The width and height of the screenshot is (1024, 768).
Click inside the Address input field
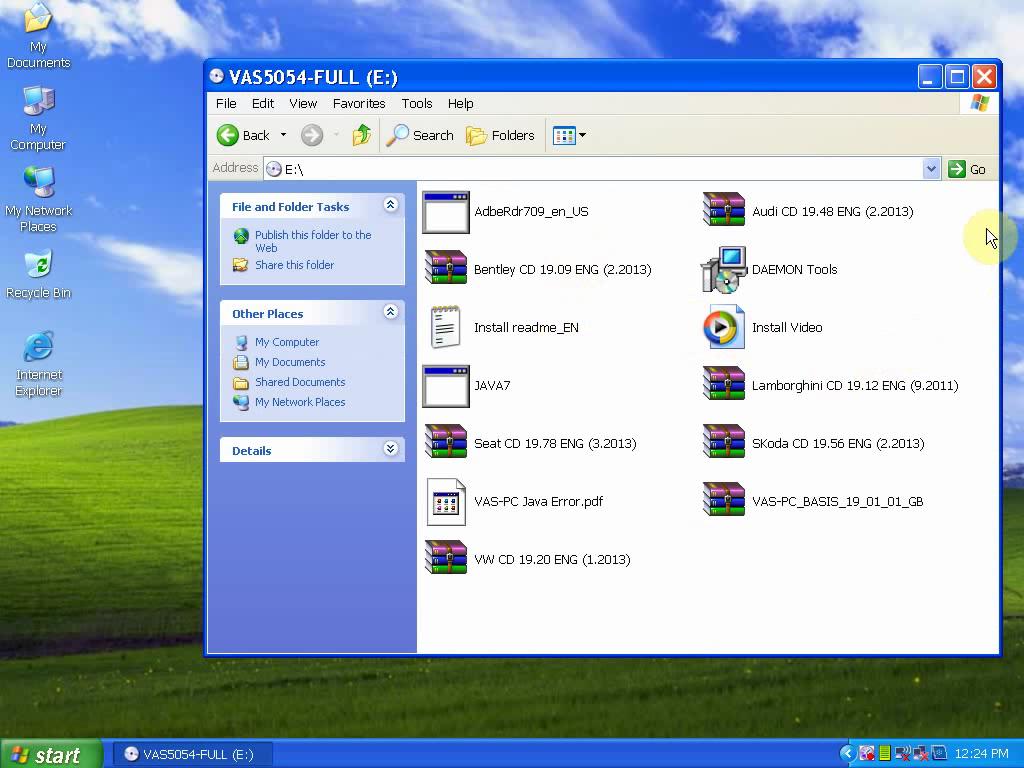pyautogui.click(x=600, y=169)
